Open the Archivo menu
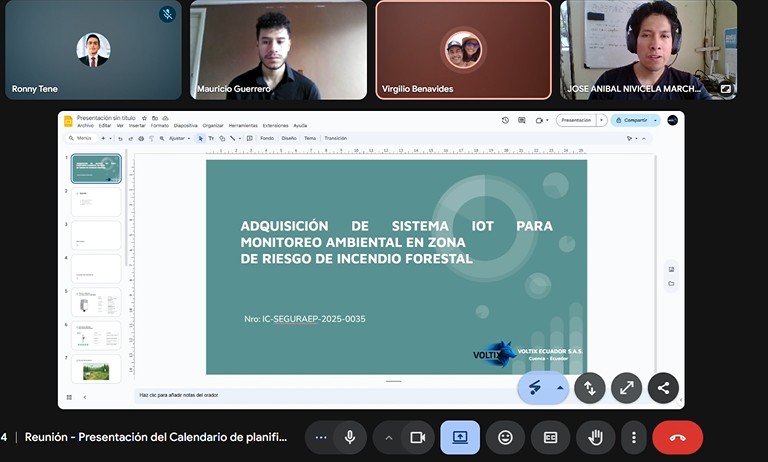Image resolution: width=768 pixels, height=462 pixels. (x=85, y=126)
